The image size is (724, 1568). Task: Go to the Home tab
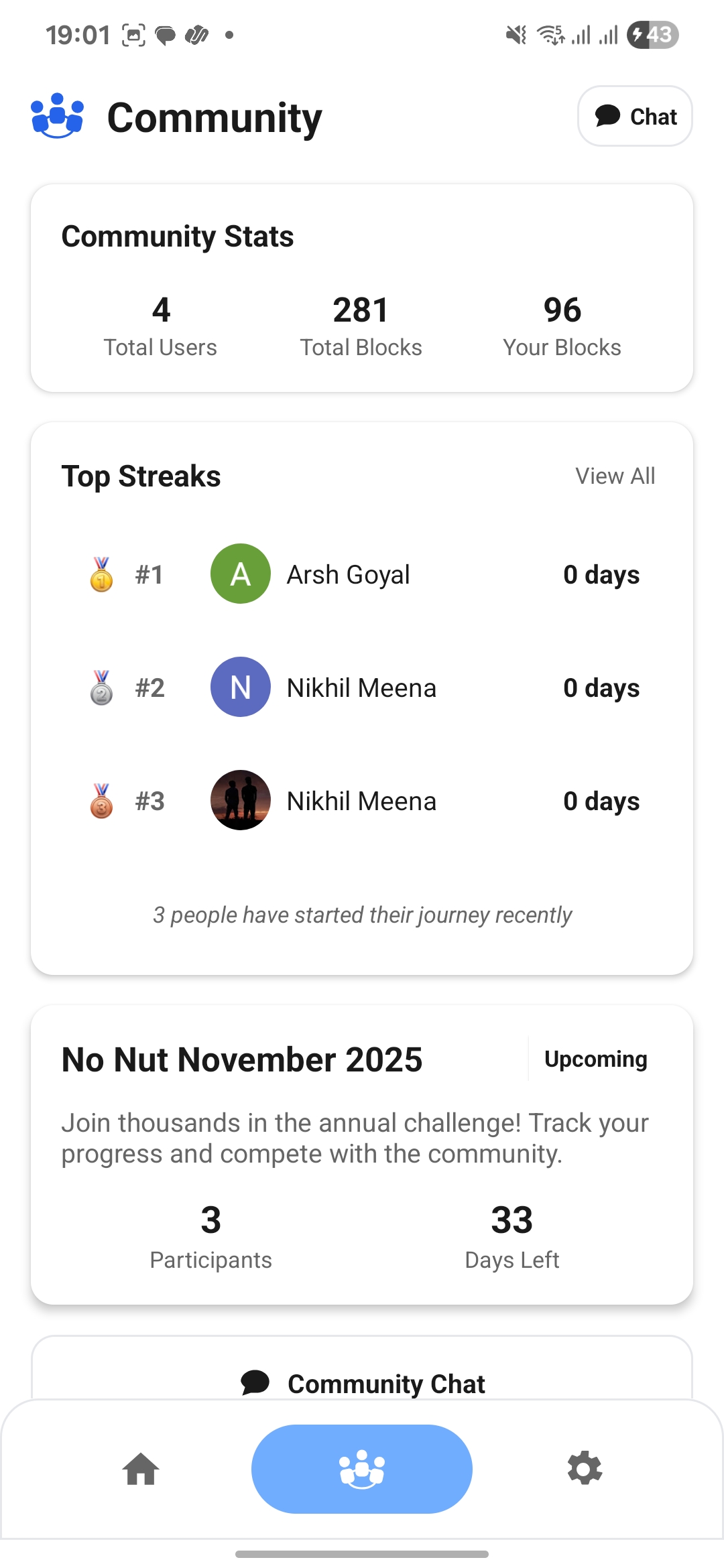coord(141,1469)
